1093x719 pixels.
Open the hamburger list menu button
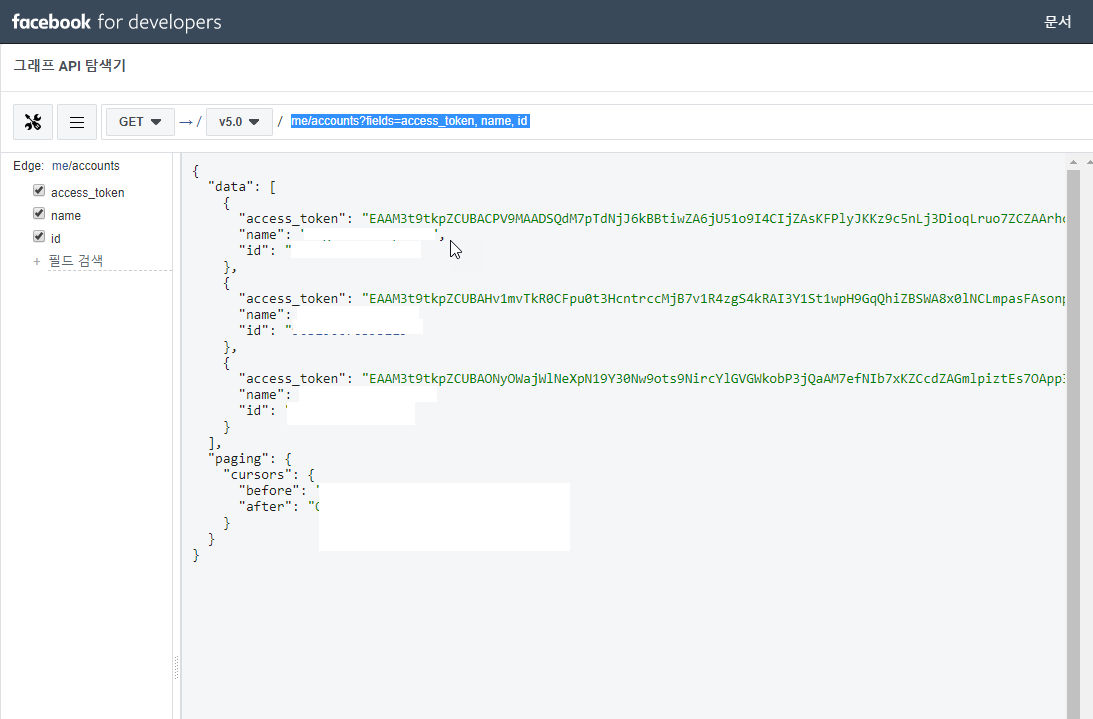coord(77,122)
